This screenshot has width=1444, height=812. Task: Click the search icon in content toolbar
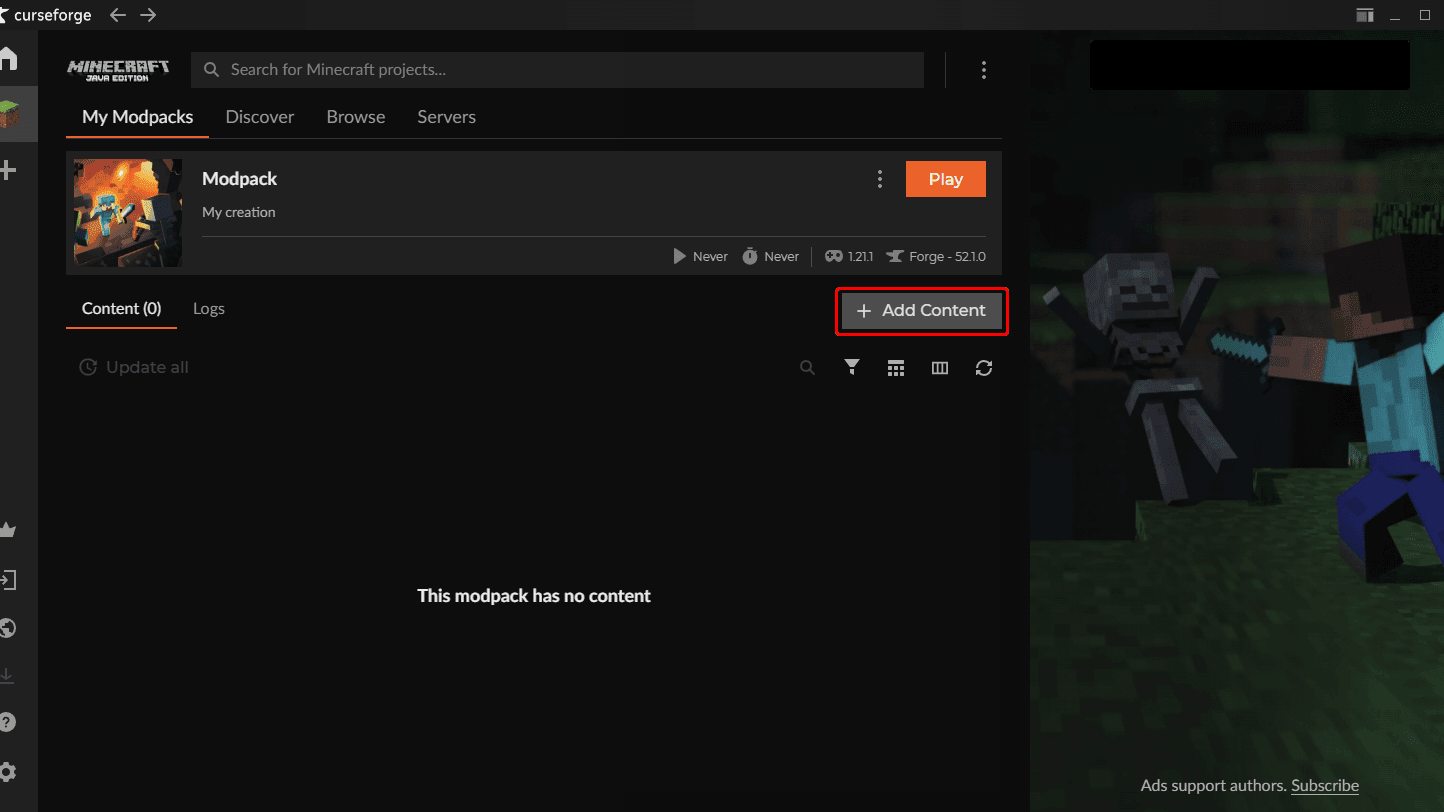pyautogui.click(x=808, y=368)
